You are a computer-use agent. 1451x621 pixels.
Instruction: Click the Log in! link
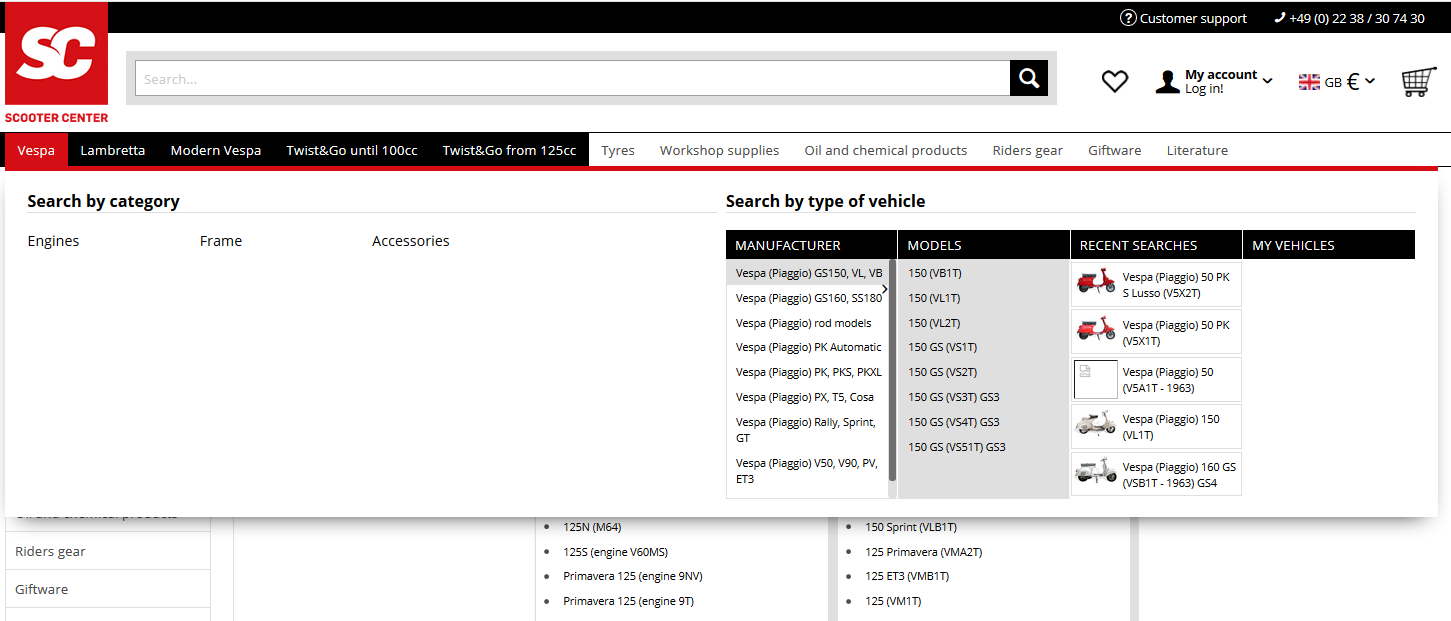click(1204, 89)
